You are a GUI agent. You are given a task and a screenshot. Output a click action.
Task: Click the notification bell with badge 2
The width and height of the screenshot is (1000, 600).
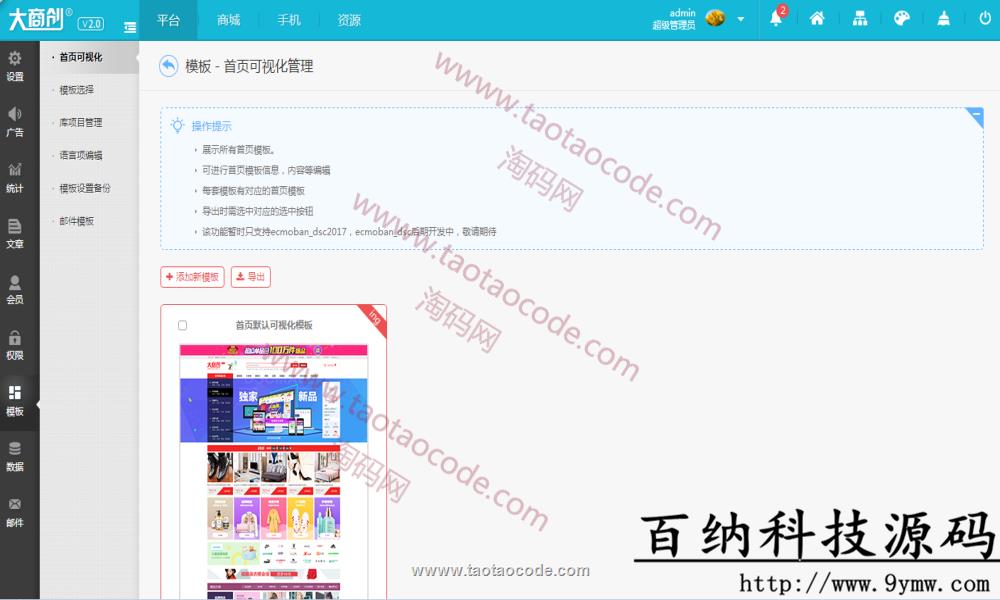coord(775,18)
